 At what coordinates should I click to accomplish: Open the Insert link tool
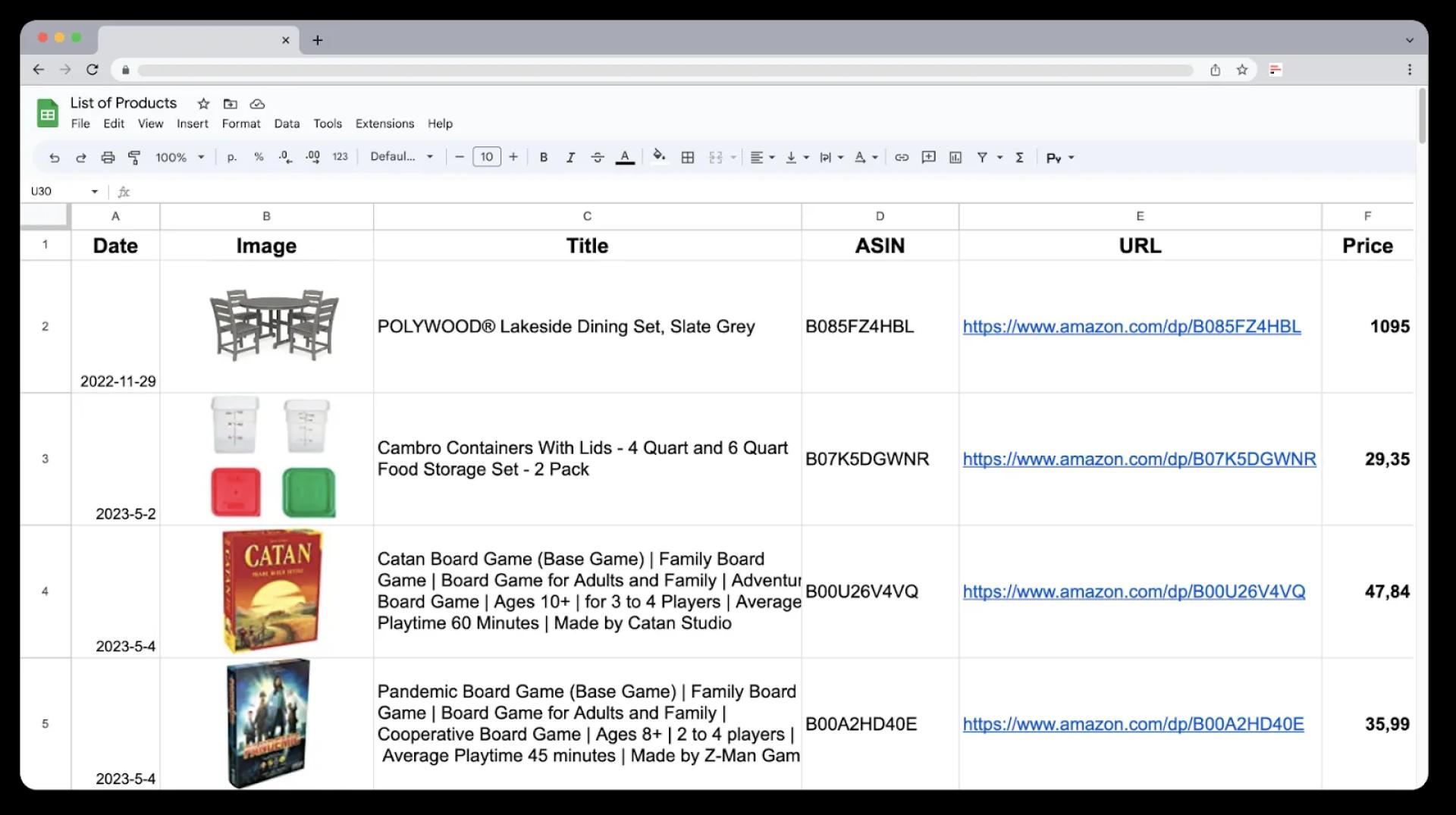901,157
